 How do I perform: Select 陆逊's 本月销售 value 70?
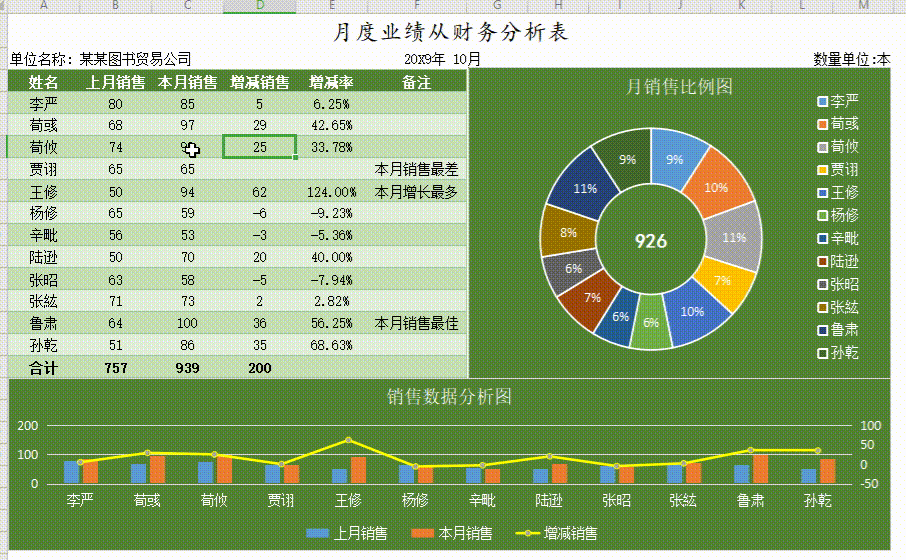tap(187, 257)
